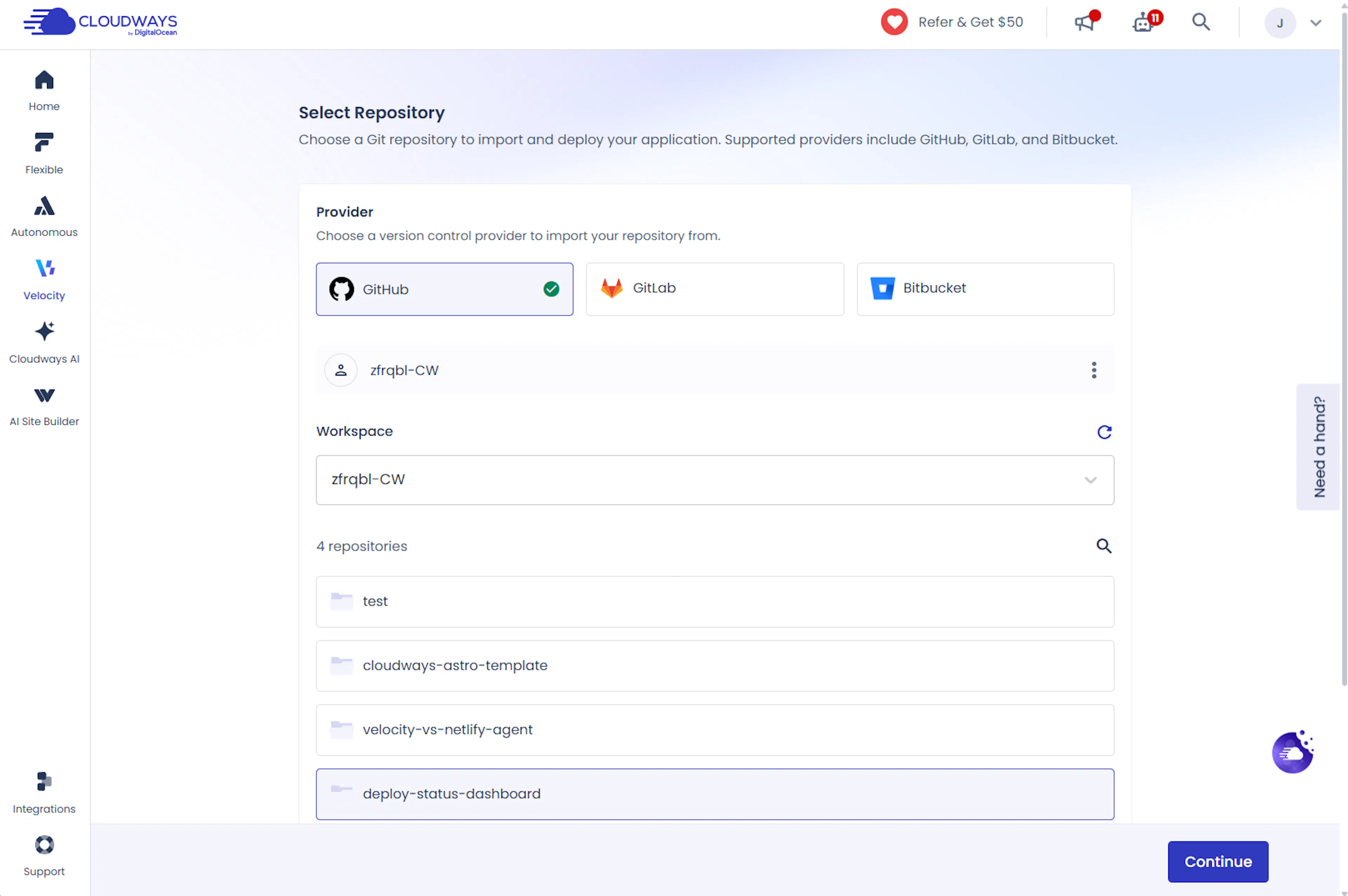Select Bitbucket as provider
The height and width of the screenshot is (896, 1348).
[x=985, y=289]
